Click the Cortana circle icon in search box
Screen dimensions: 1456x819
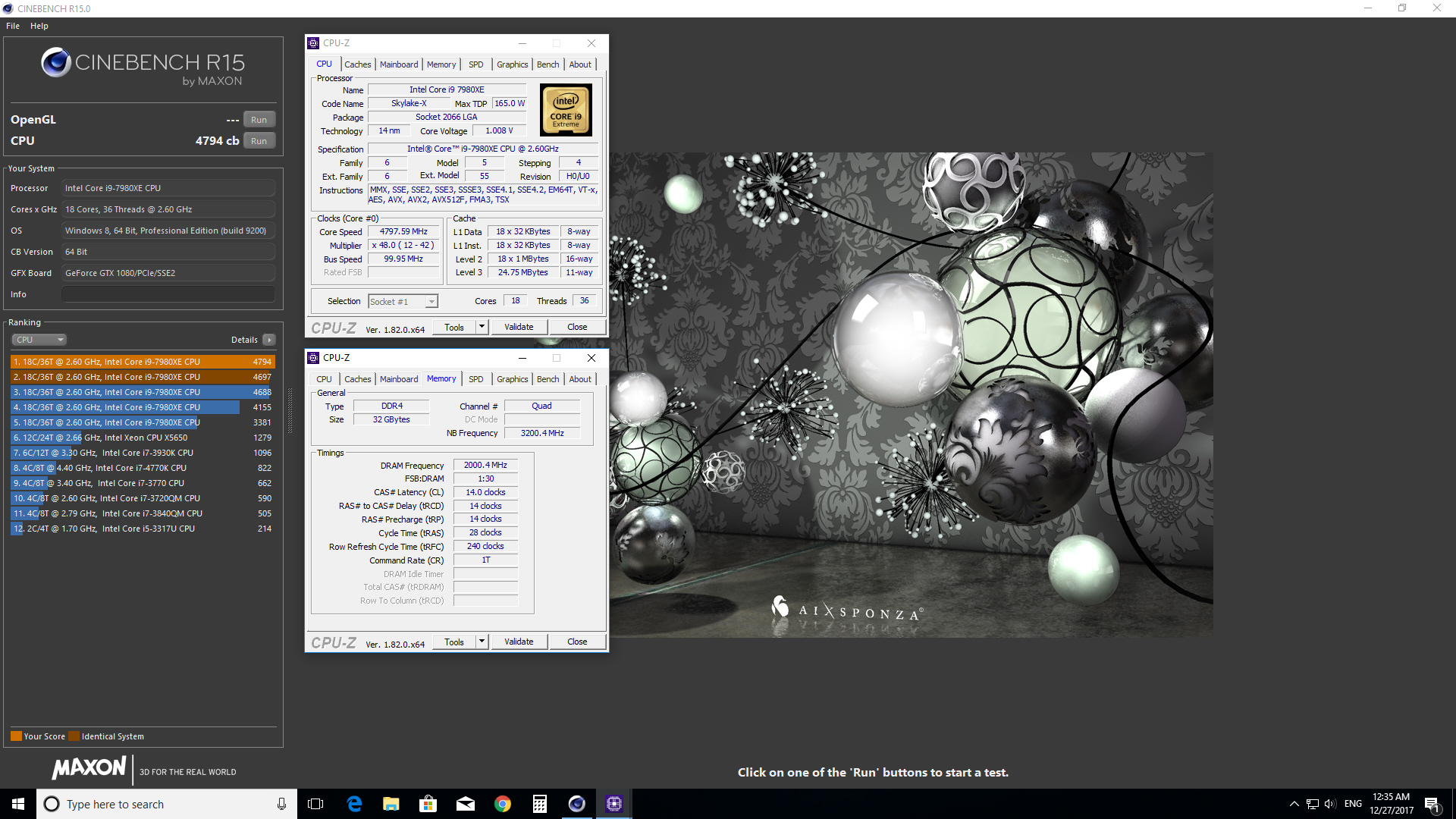pyautogui.click(x=52, y=804)
